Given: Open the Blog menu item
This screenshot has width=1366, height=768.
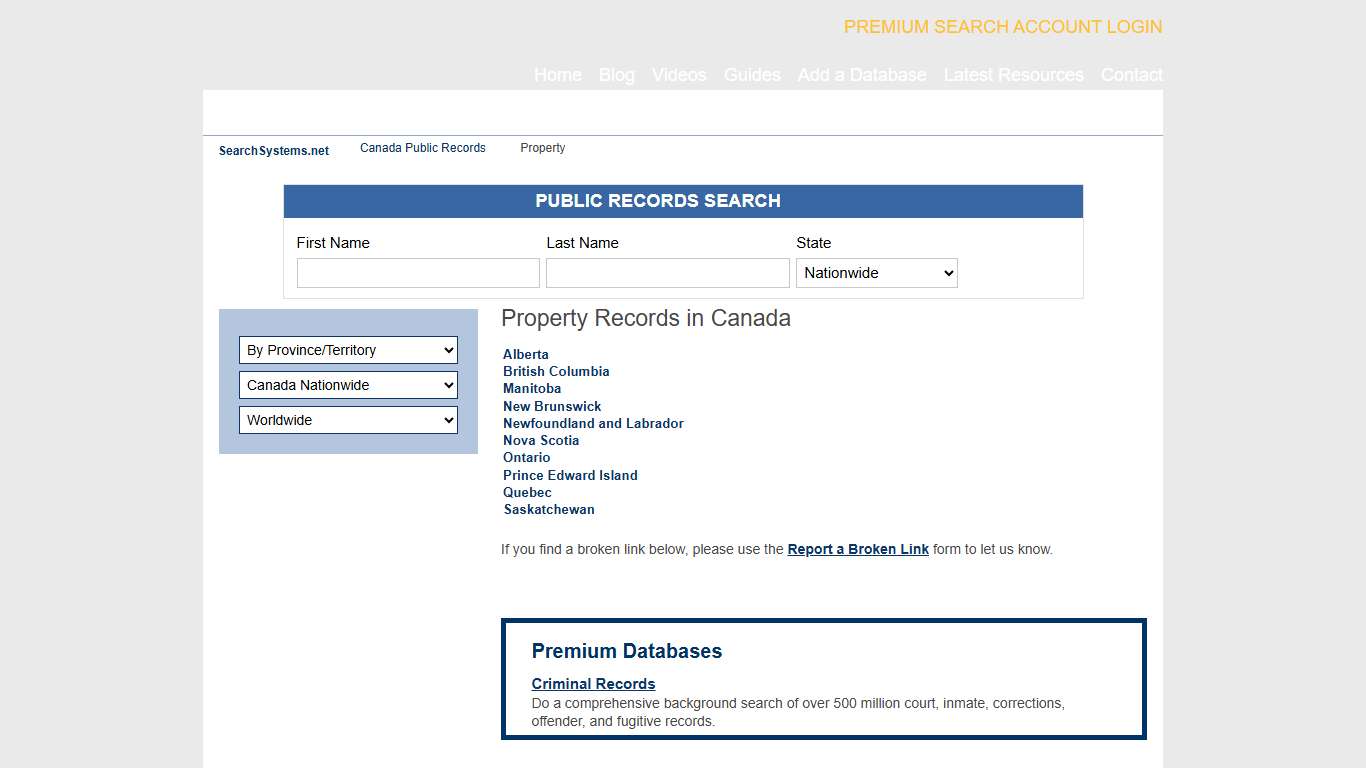Looking at the screenshot, I should [x=616, y=75].
